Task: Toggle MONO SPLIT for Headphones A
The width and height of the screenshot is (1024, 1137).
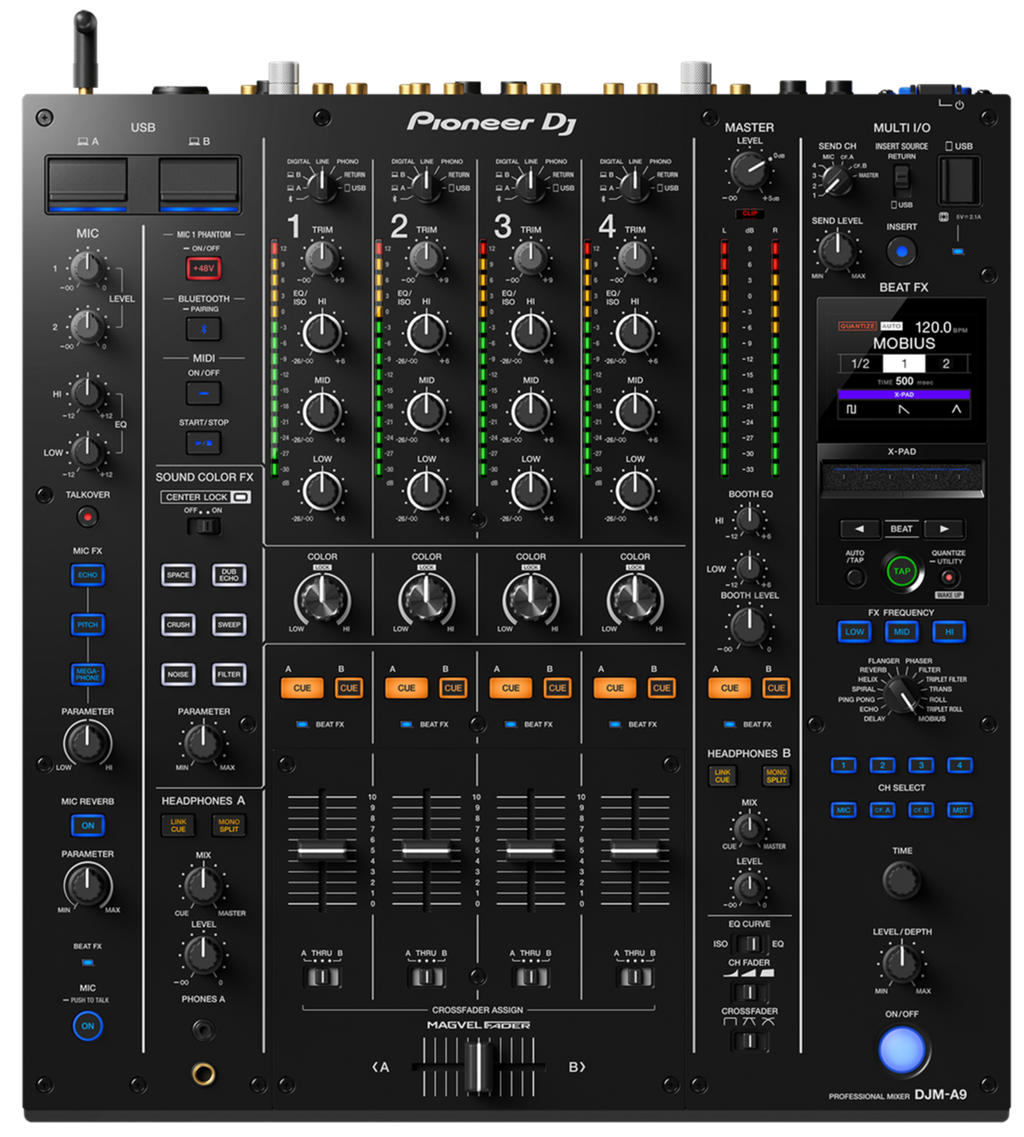Action: click(x=229, y=825)
